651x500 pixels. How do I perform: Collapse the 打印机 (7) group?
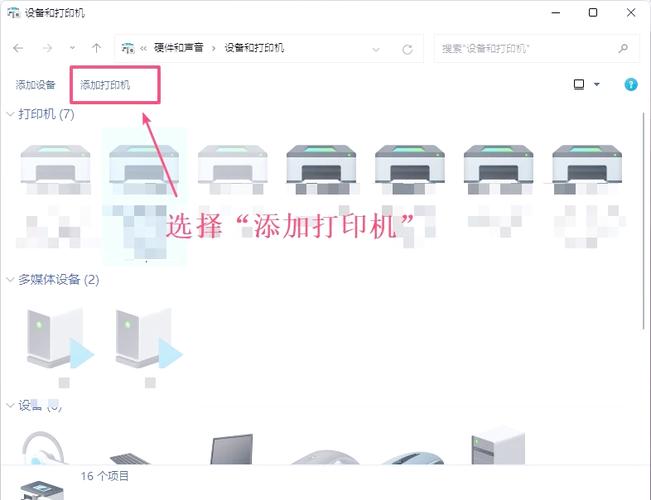coord(10,114)
